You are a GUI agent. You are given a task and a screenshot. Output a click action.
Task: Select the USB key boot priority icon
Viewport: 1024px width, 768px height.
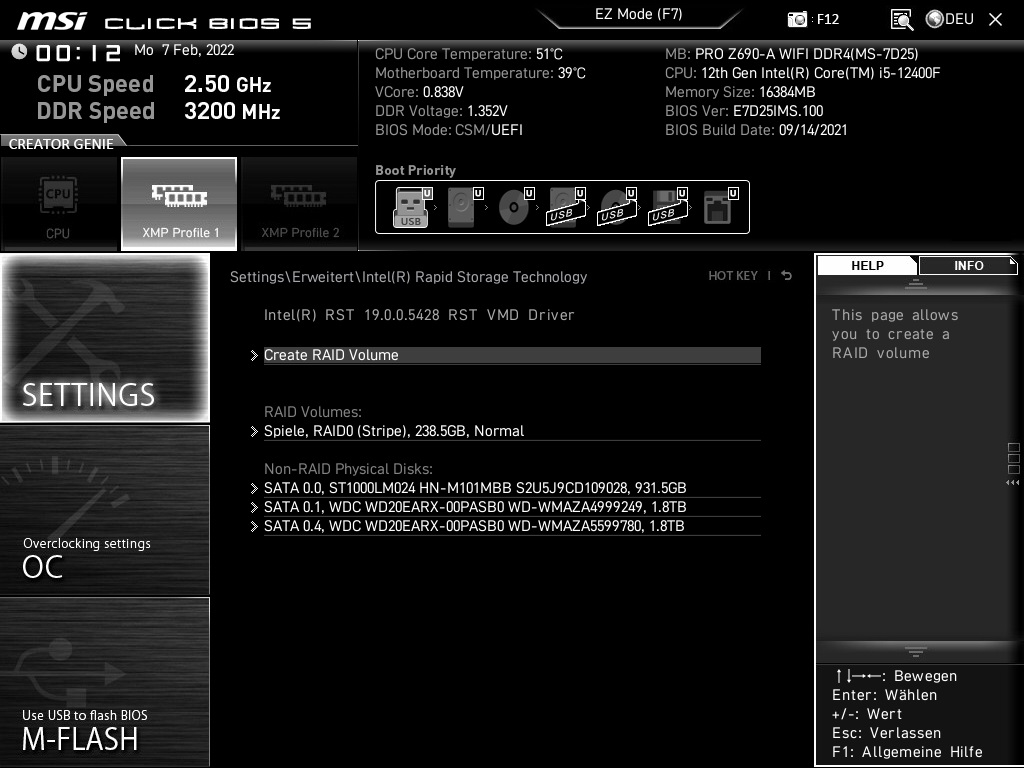(411, 207)
